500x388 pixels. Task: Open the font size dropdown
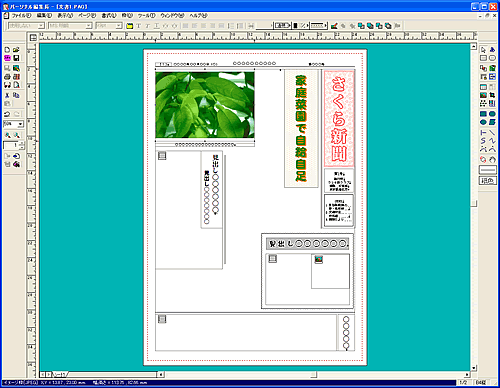point(119,26)
